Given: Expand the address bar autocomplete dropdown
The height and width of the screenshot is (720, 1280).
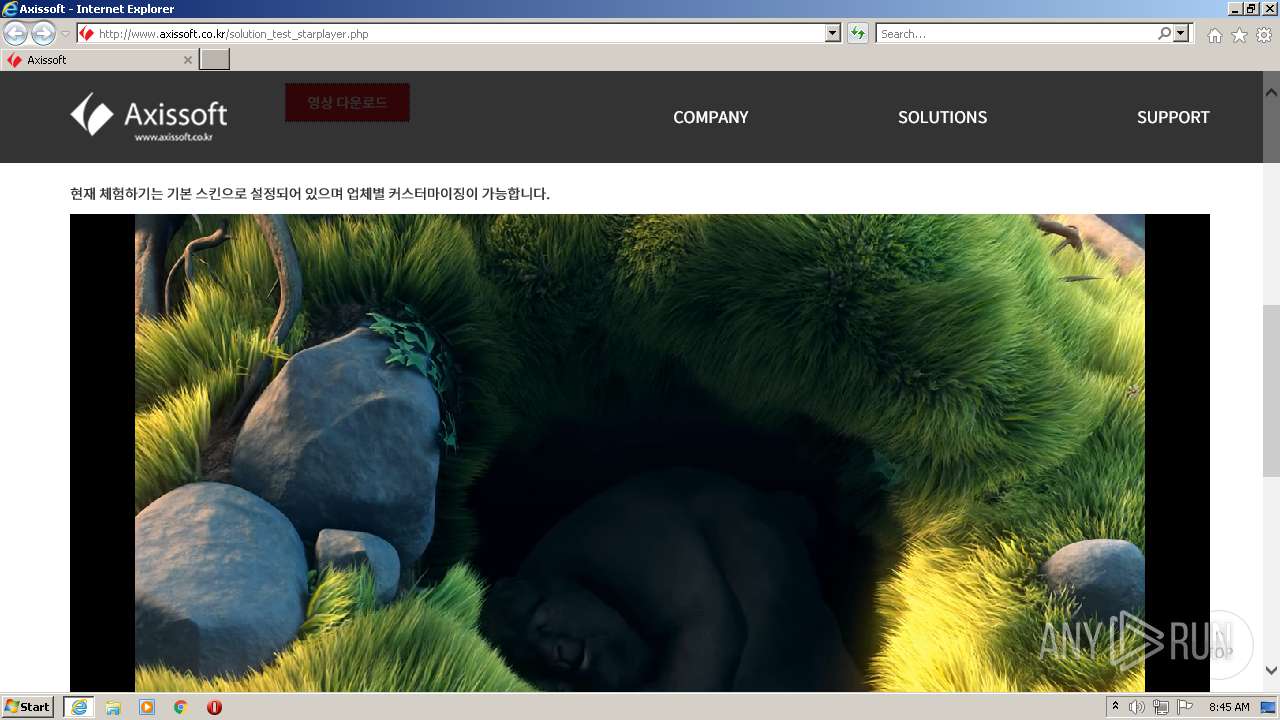Looking at the screenshot, I should point(833,34).
